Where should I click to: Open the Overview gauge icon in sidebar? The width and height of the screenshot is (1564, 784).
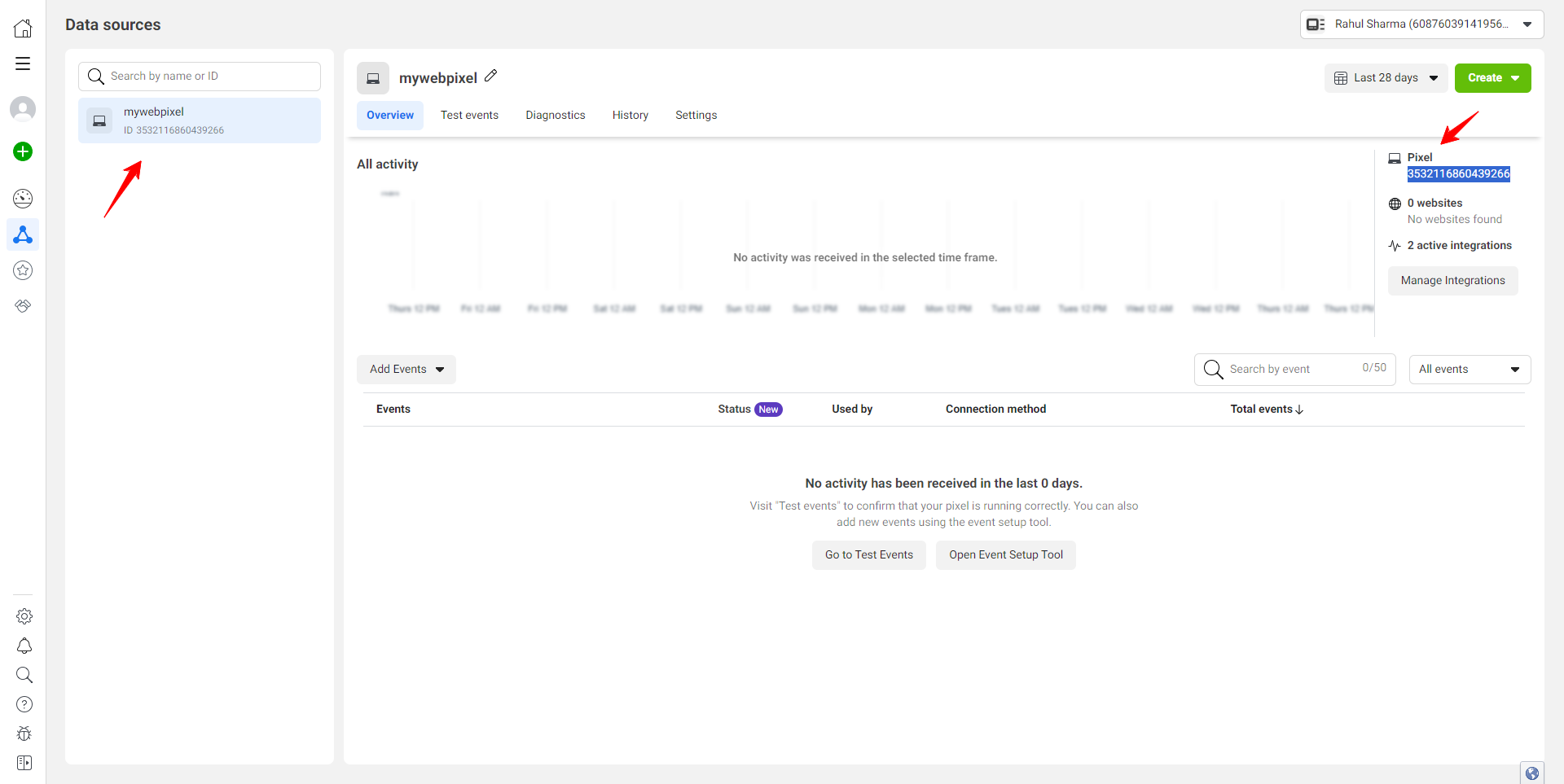(23, 199)
